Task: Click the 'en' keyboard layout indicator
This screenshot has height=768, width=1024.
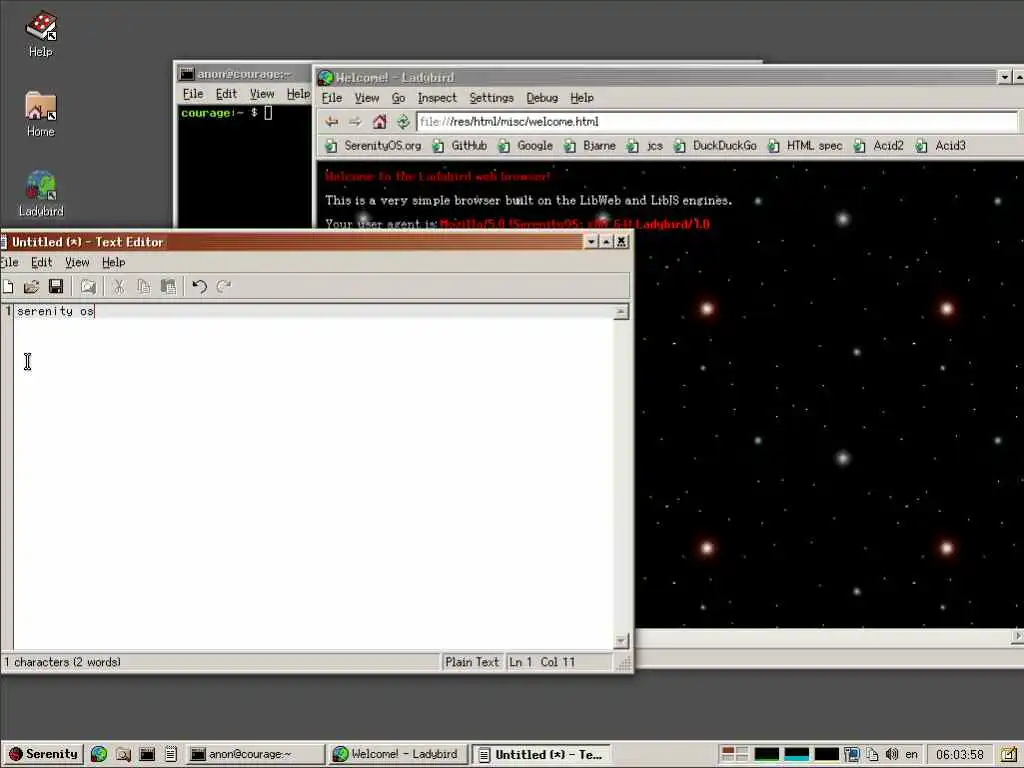Action: click(911, 754)
